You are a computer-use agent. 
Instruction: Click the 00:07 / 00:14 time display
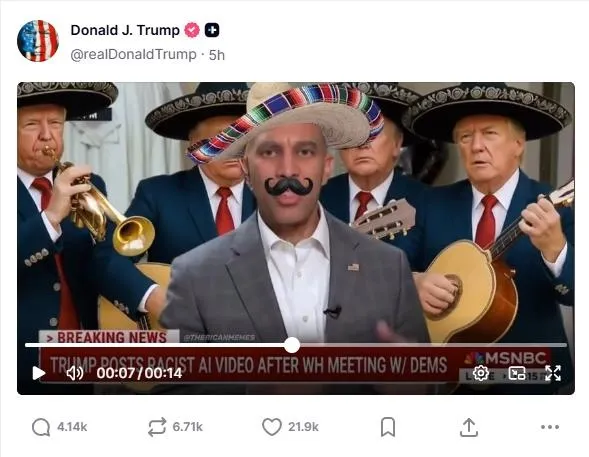tap(139, 373)
